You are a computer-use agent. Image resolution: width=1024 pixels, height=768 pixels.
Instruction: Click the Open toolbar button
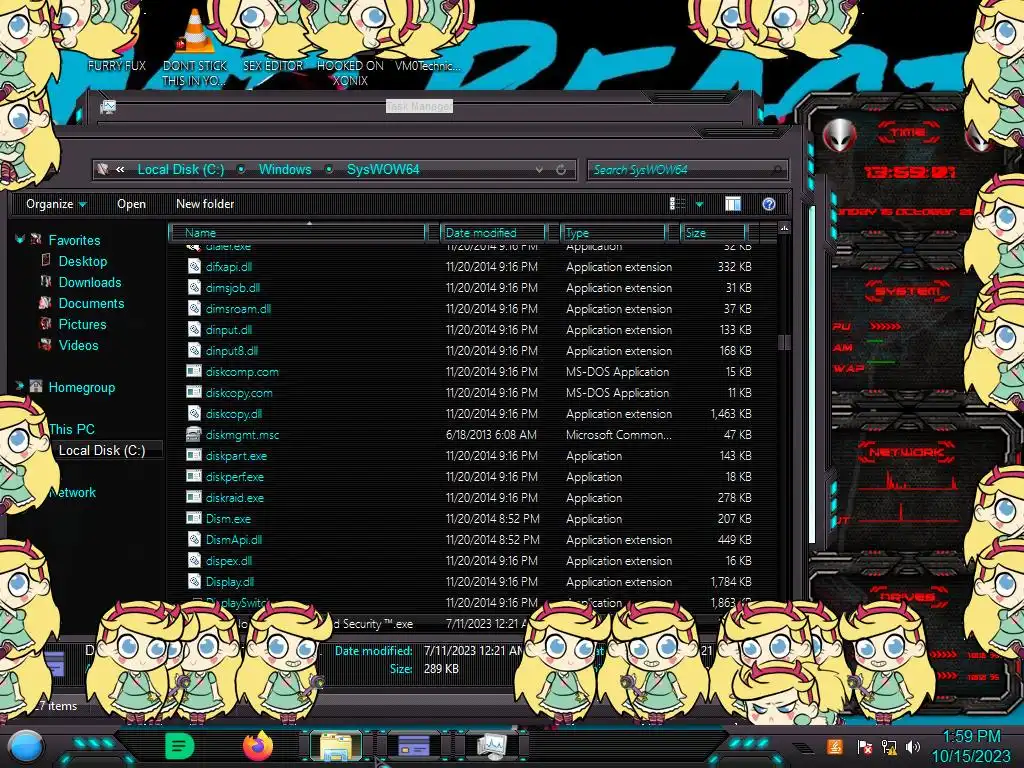tap(131, 204)
